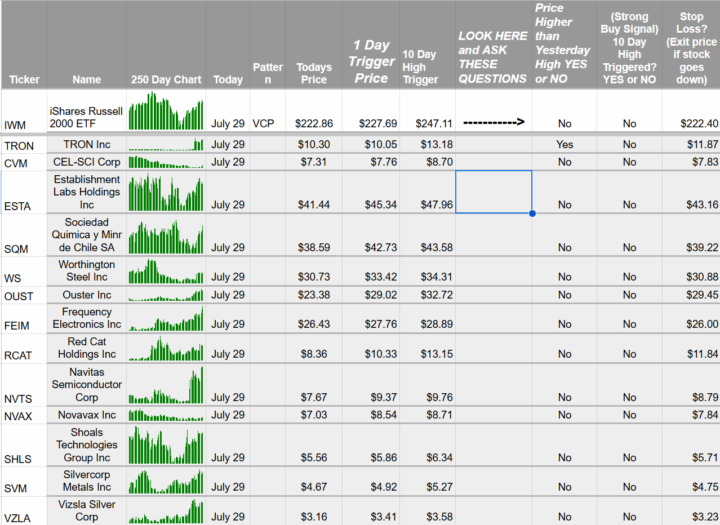Click the fill handle dot on selected cell
Screen dimensions: 720x525
(532, 213)
